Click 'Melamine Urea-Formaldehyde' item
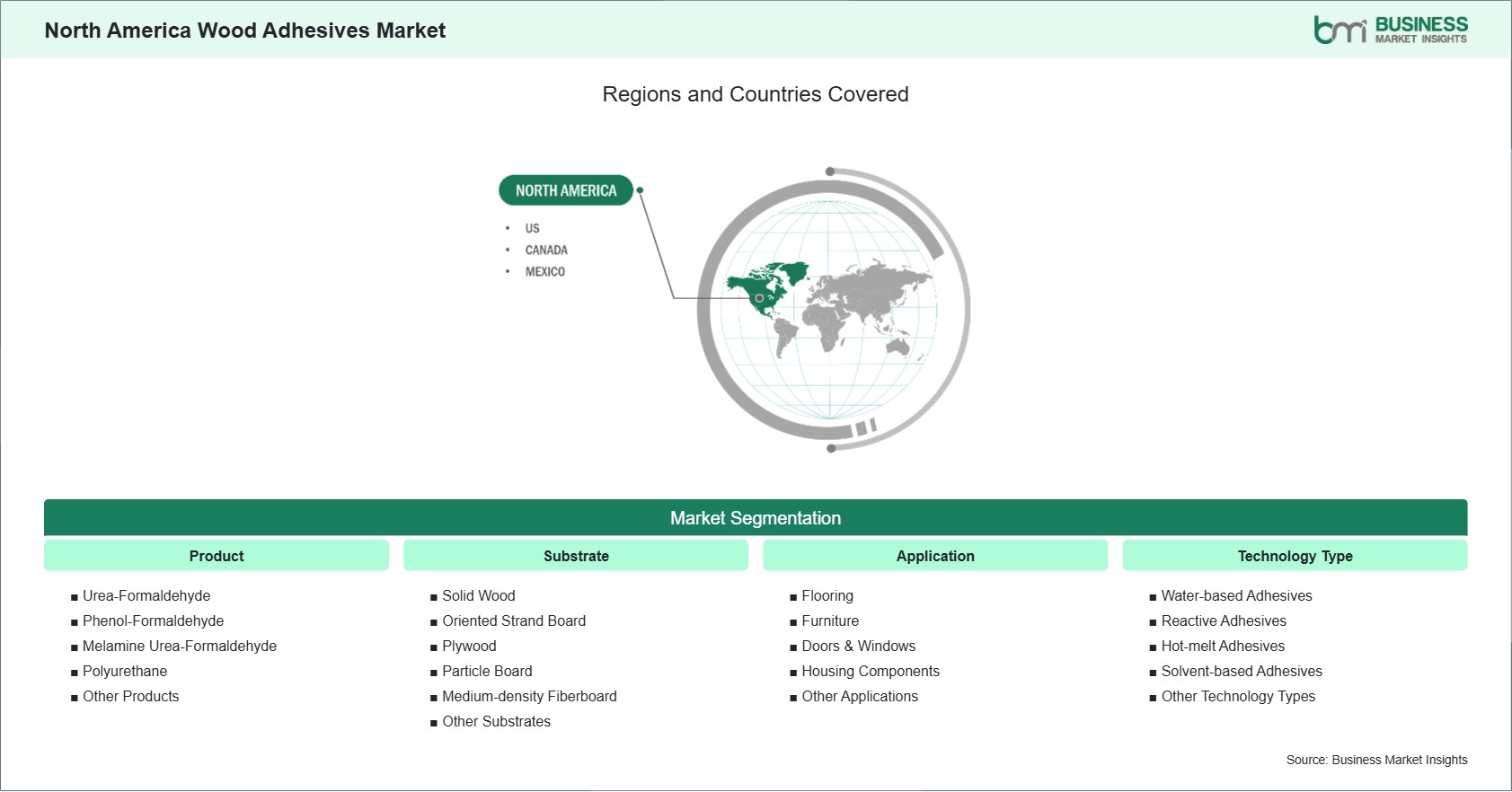The width and height of the screenshot is (1512, 792). coord(180,646)
